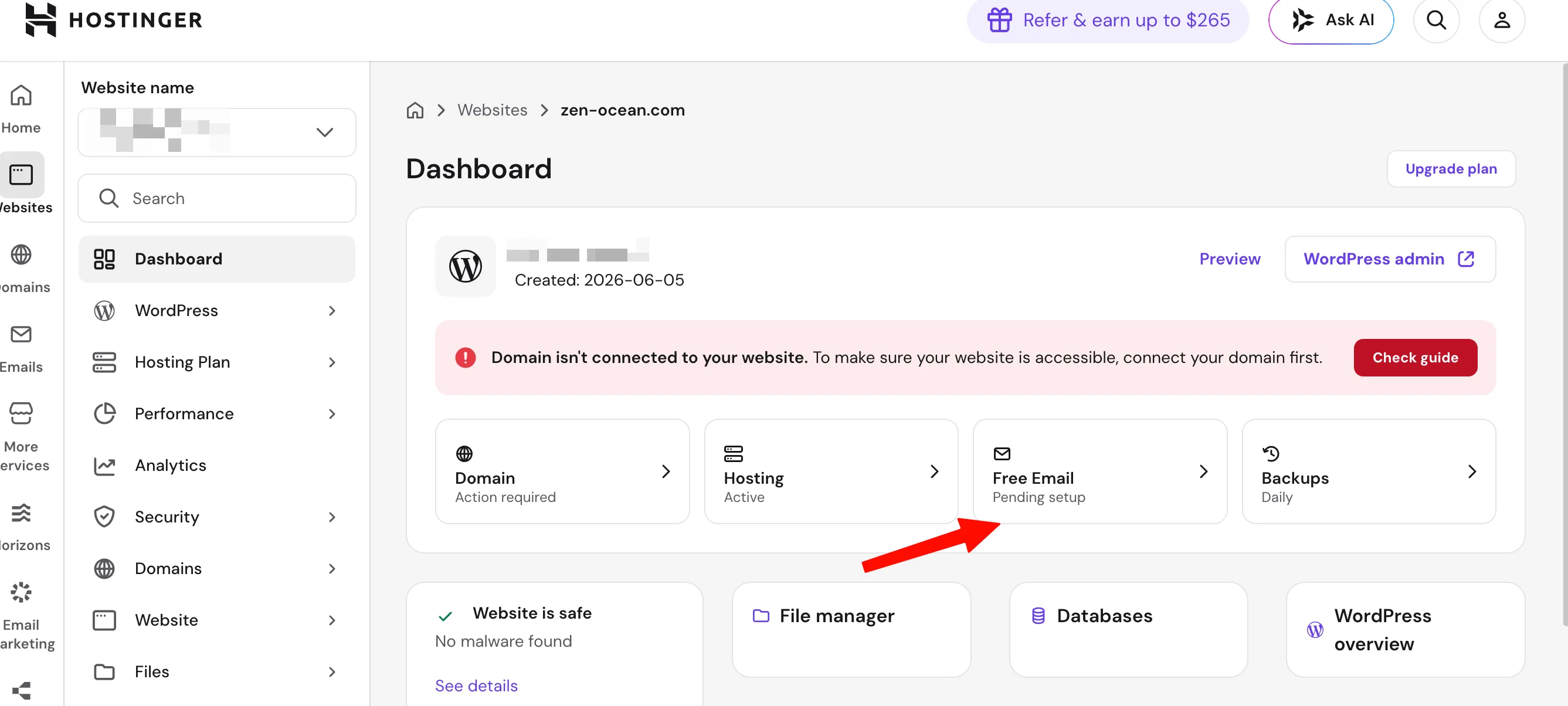Click the Databases cylinder icon
This screenshot has width=1568, height=706.
pos(1038,615)
